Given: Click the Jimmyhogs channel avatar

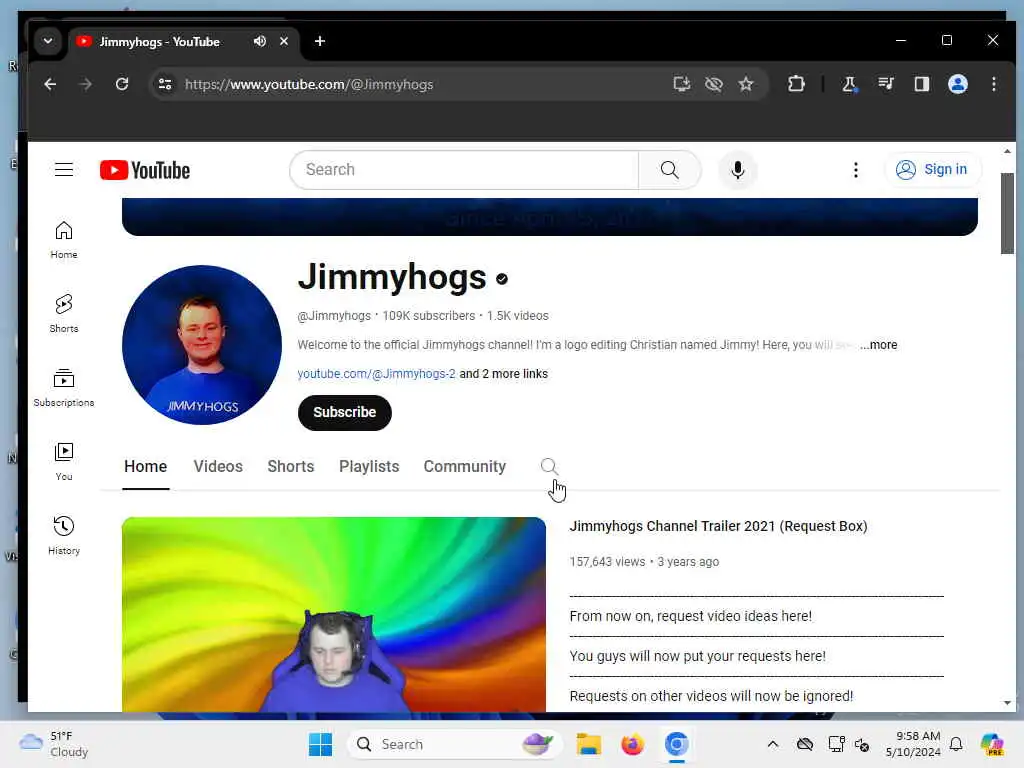Looking at the screenshot, I should pyautogui.click(x=202, y=345).
